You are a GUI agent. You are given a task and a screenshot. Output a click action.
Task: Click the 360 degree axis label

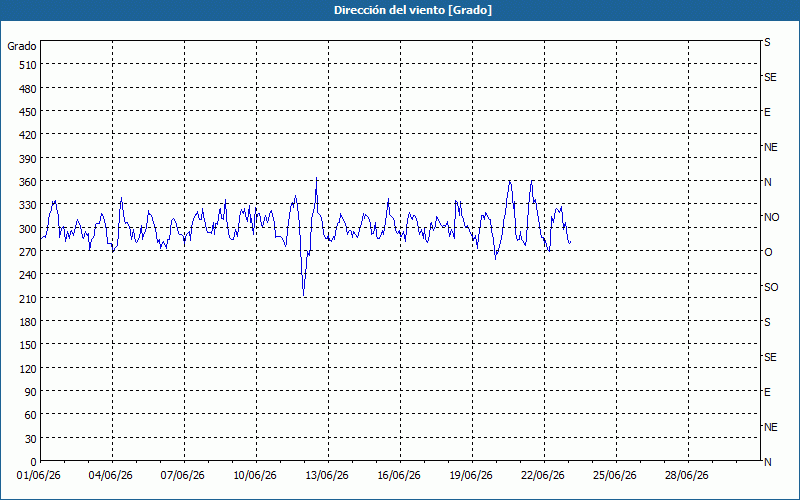point(28,182)
